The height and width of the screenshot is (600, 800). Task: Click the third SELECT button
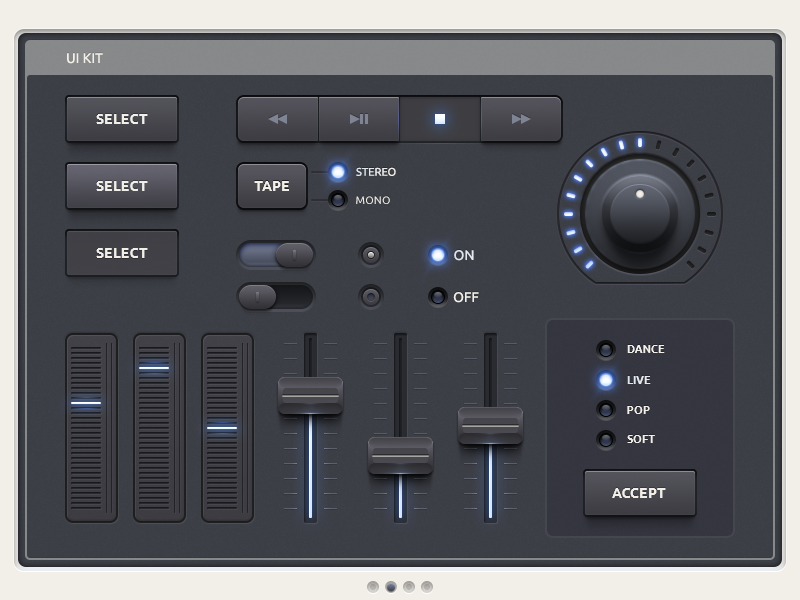click(x=122, y=253)
